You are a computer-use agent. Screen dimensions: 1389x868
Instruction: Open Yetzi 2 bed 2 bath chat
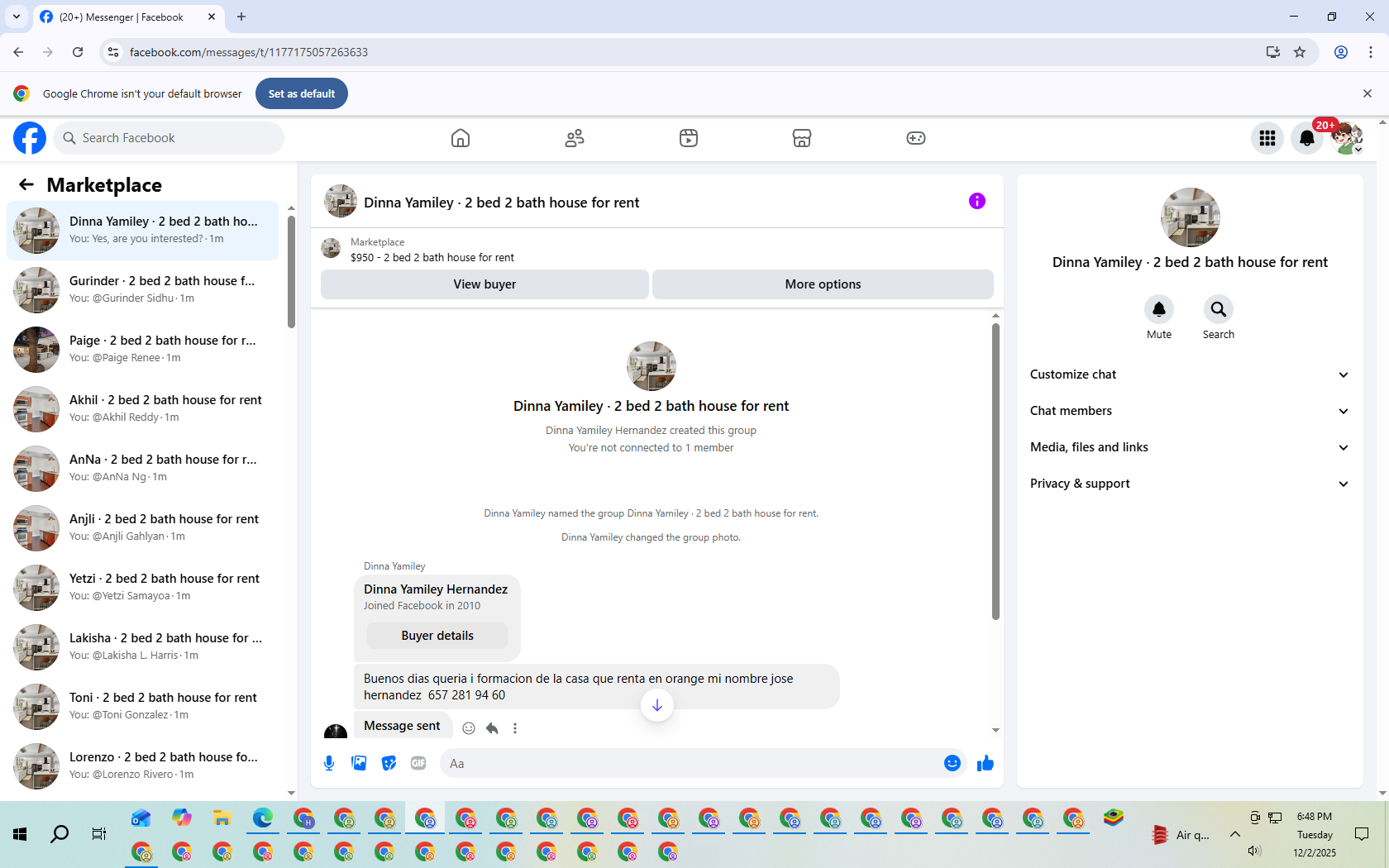(x=143, y=588)
